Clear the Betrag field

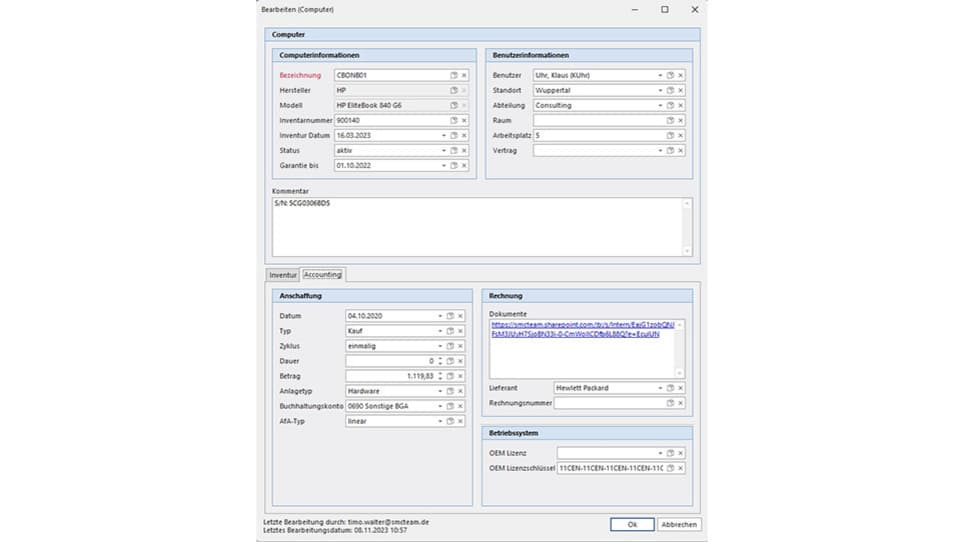[460, 376]
